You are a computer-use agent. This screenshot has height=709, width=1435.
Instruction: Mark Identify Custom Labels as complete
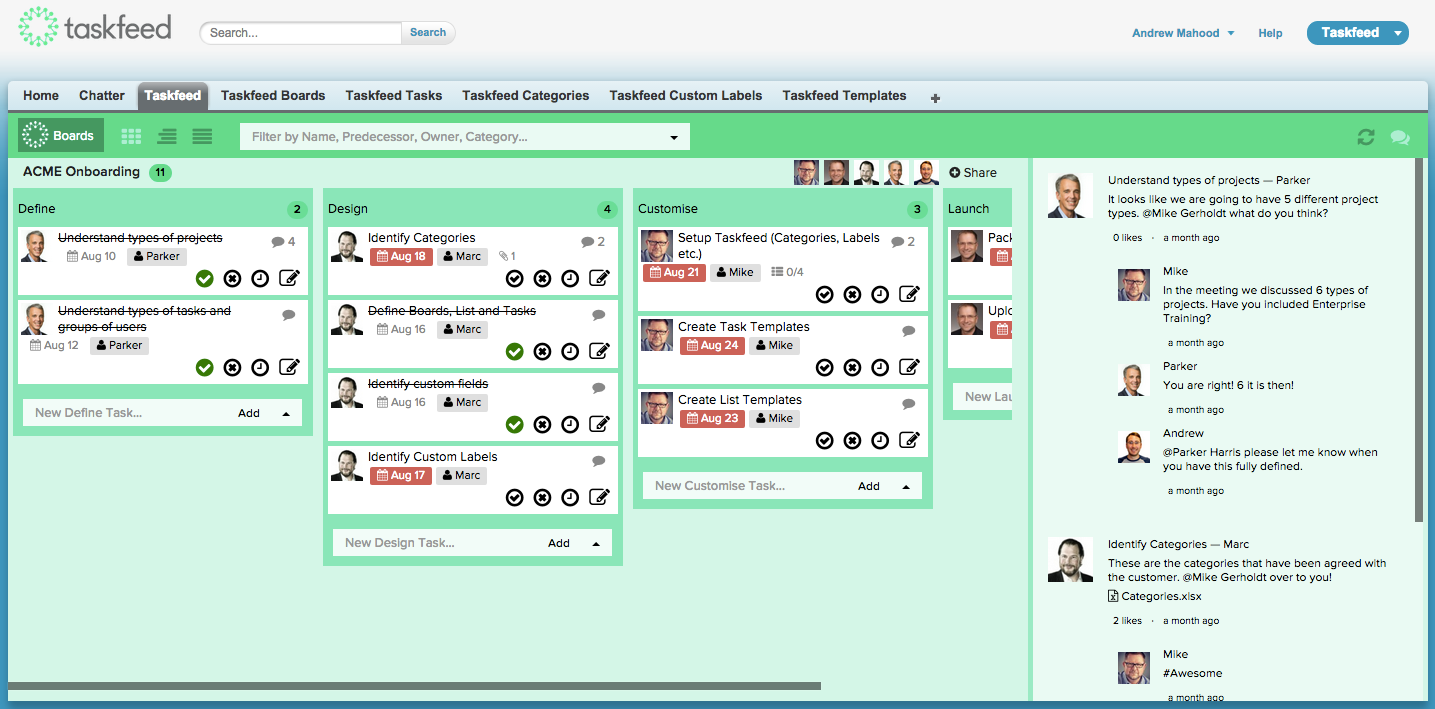515,497
